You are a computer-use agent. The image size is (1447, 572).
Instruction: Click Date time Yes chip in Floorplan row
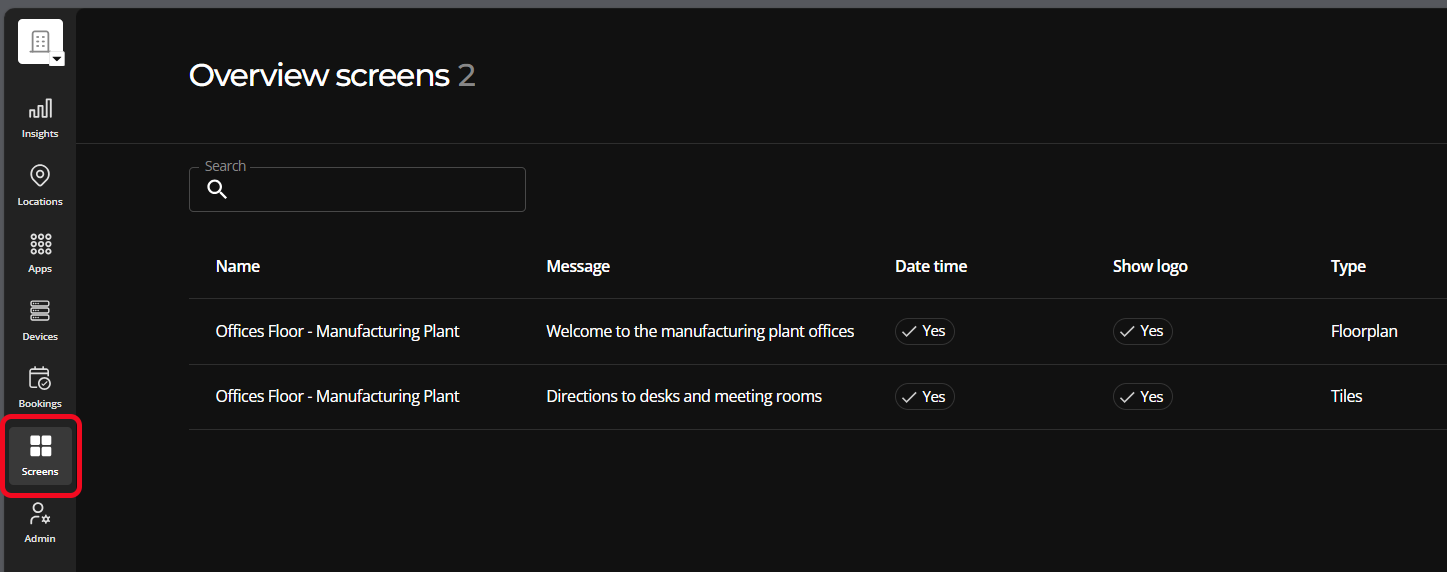925,331
